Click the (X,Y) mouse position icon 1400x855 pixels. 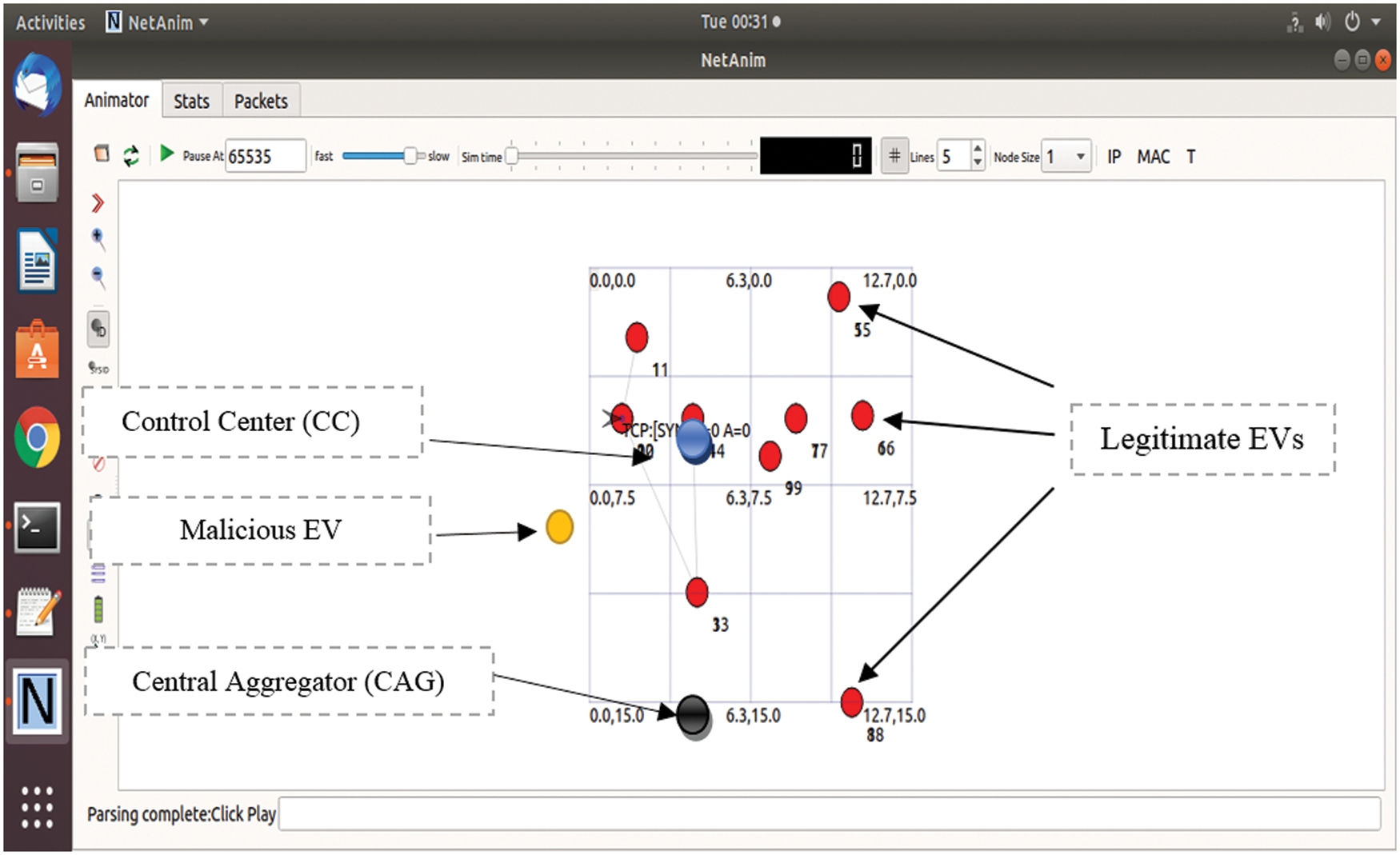click(x=98, y=638)
